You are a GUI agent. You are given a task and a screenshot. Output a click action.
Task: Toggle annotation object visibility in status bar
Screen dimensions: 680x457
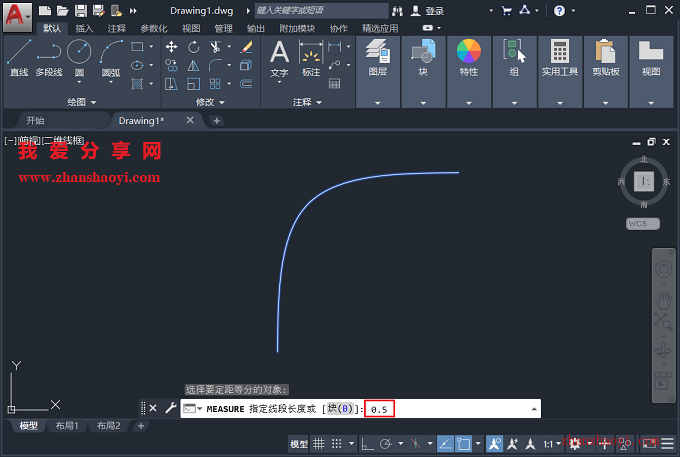click(494, 444)
